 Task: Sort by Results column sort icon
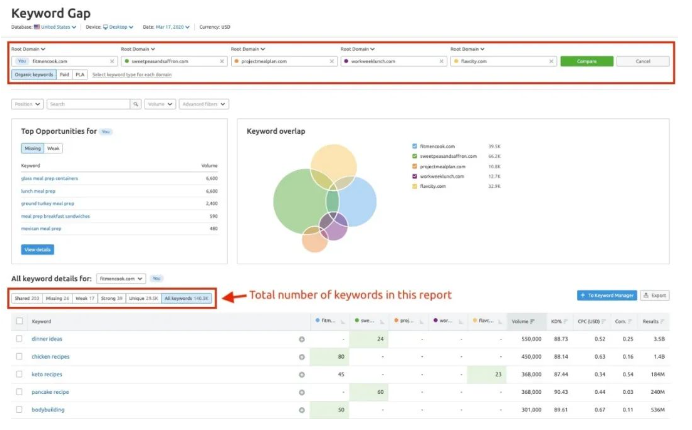click(662, 321)
